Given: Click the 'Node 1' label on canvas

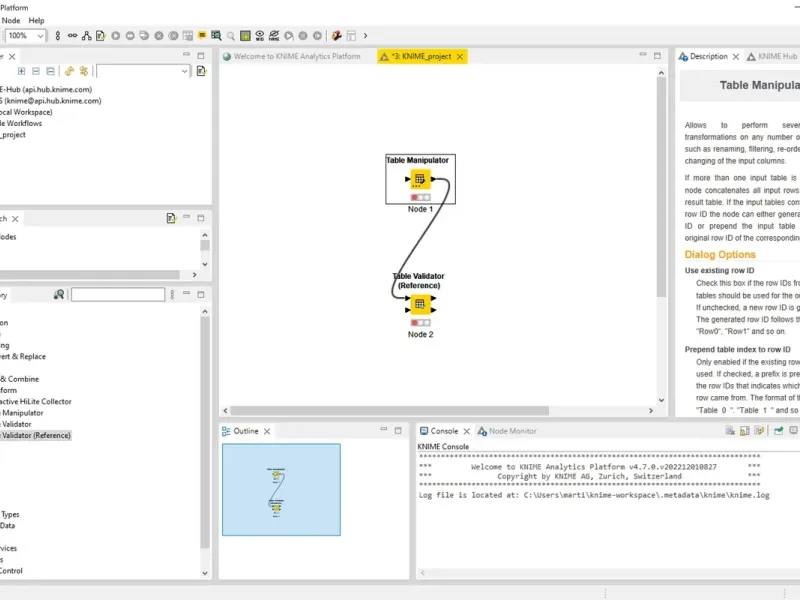Looking at the screenshot, I should 420,209.
